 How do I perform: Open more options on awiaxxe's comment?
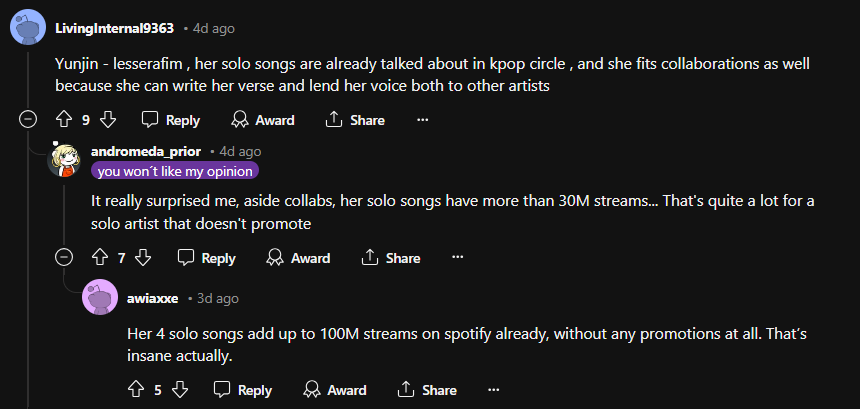click(494, 390)
